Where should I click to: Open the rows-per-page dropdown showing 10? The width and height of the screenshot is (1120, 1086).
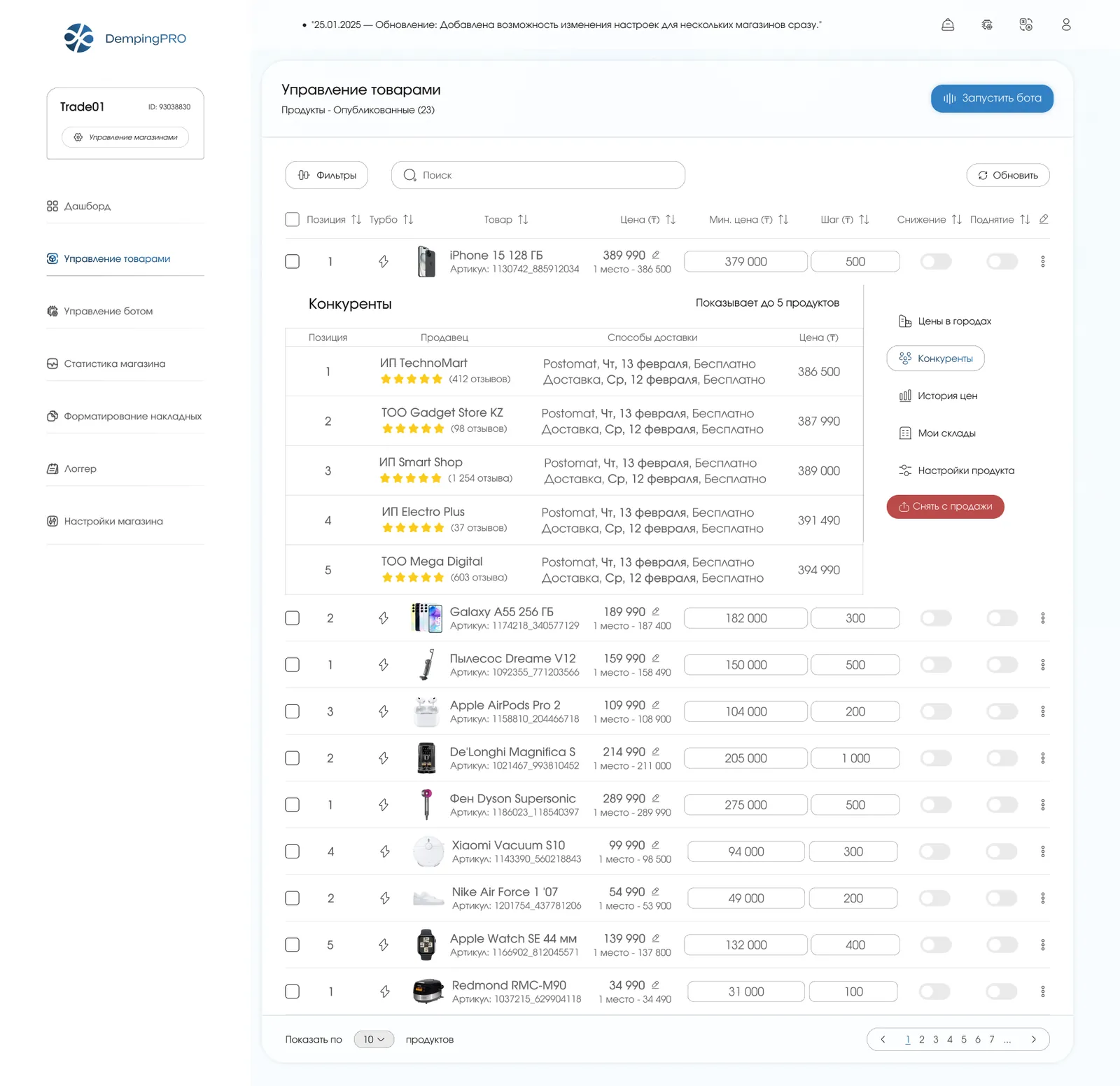(374, 1040)
